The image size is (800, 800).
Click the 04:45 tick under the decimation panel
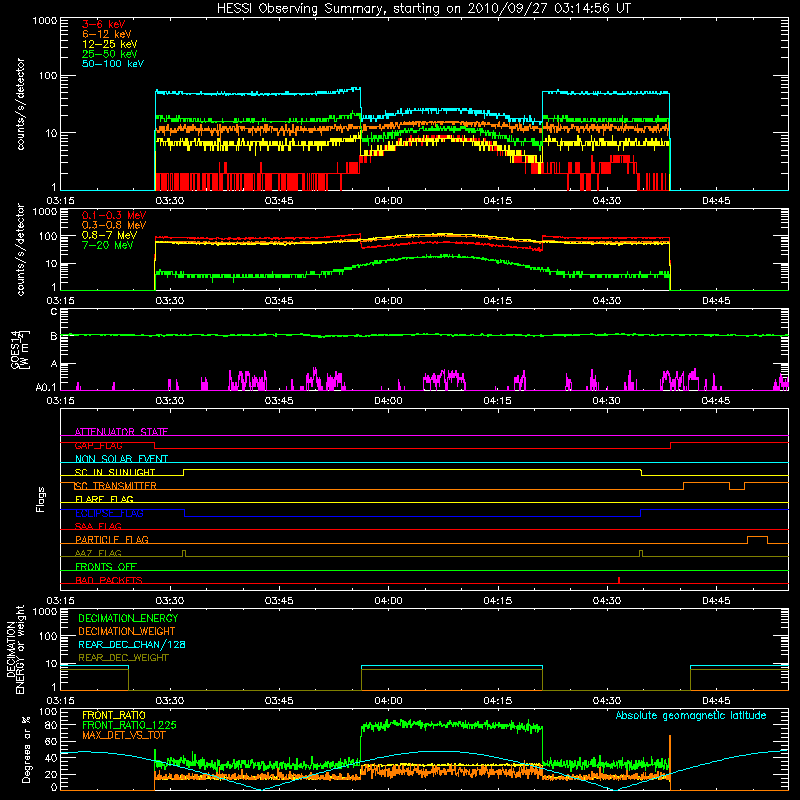pyautogui.click(x=716, y=701)
